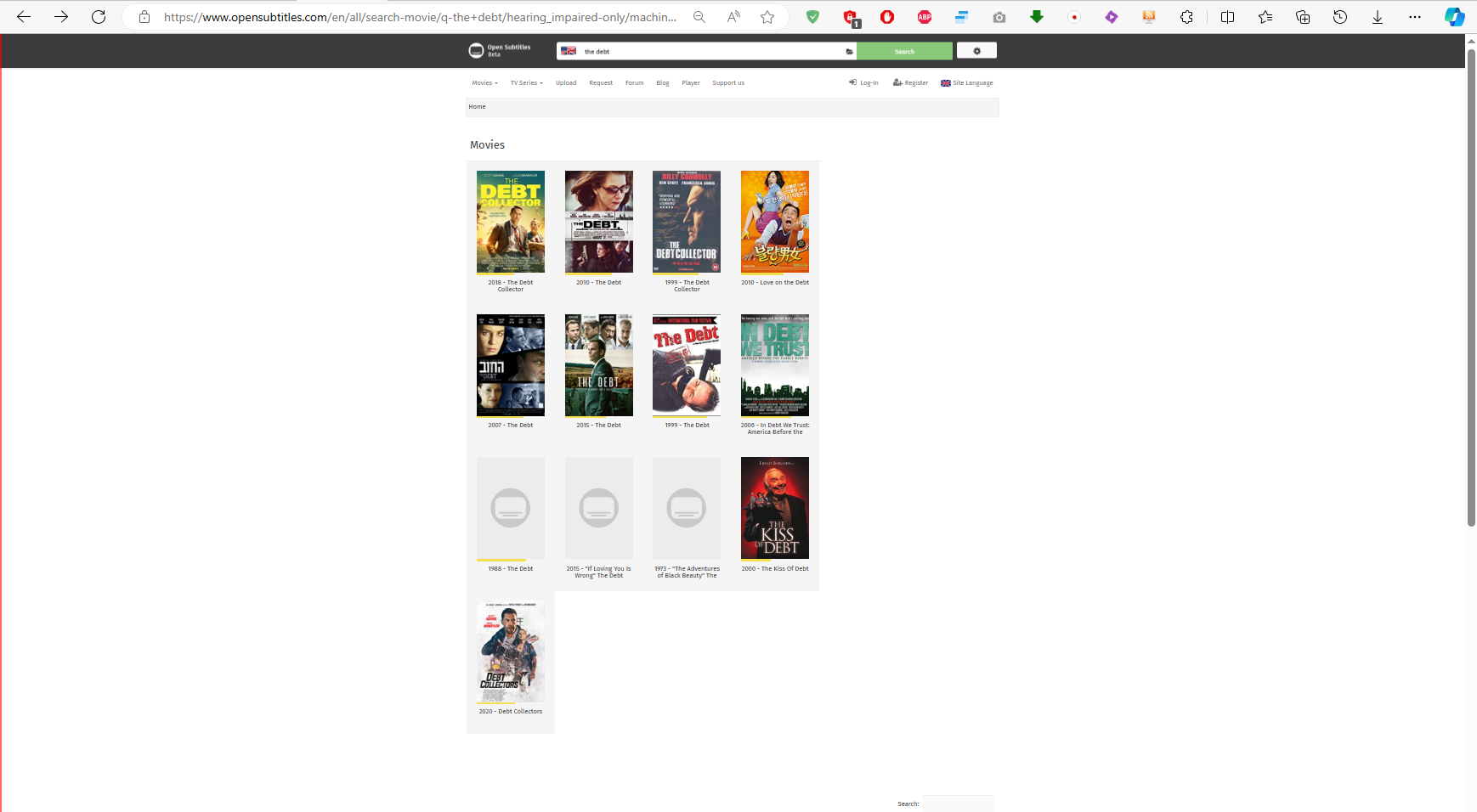
Task: Expand the Movies menu
Action: [485, 83]
